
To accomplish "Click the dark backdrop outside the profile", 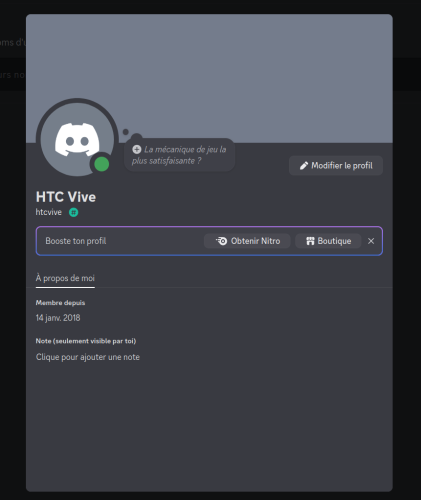I will click(x=407, y=267).
